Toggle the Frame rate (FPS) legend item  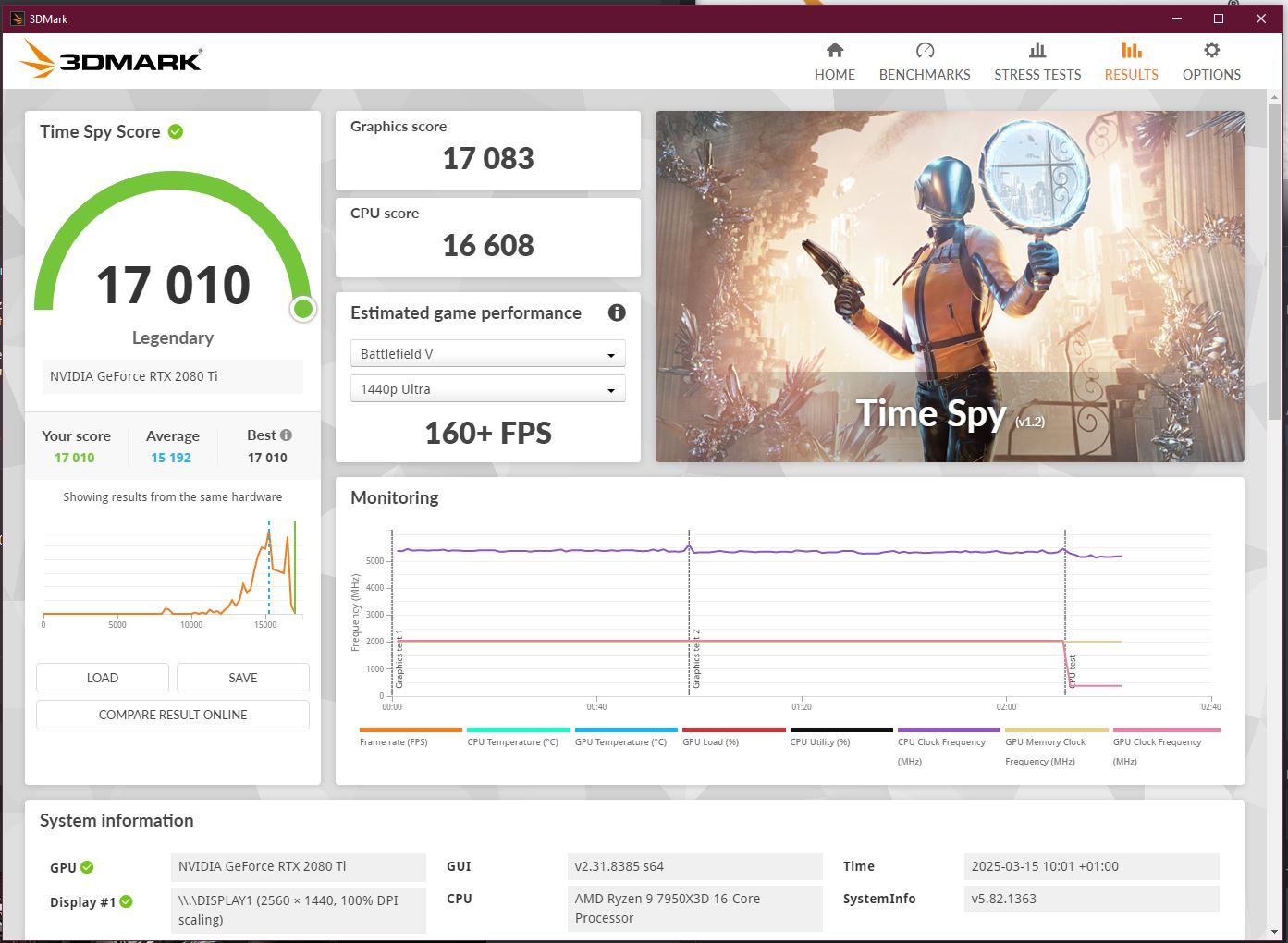pos(411,737)
